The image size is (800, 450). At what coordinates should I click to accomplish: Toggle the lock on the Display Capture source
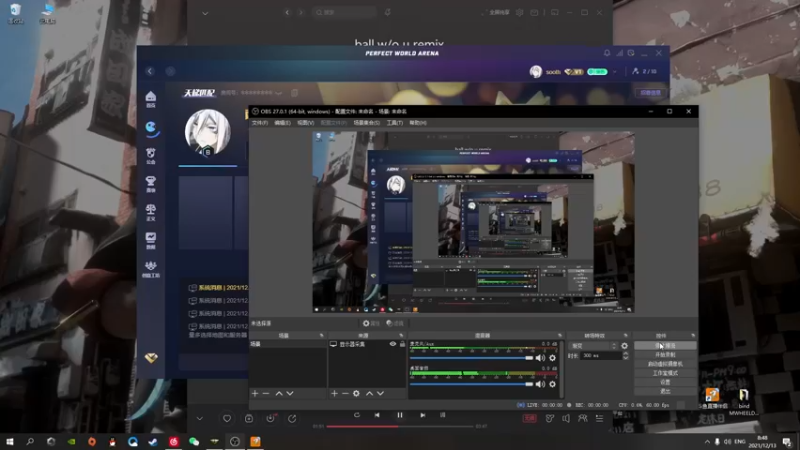pos(403,344)
